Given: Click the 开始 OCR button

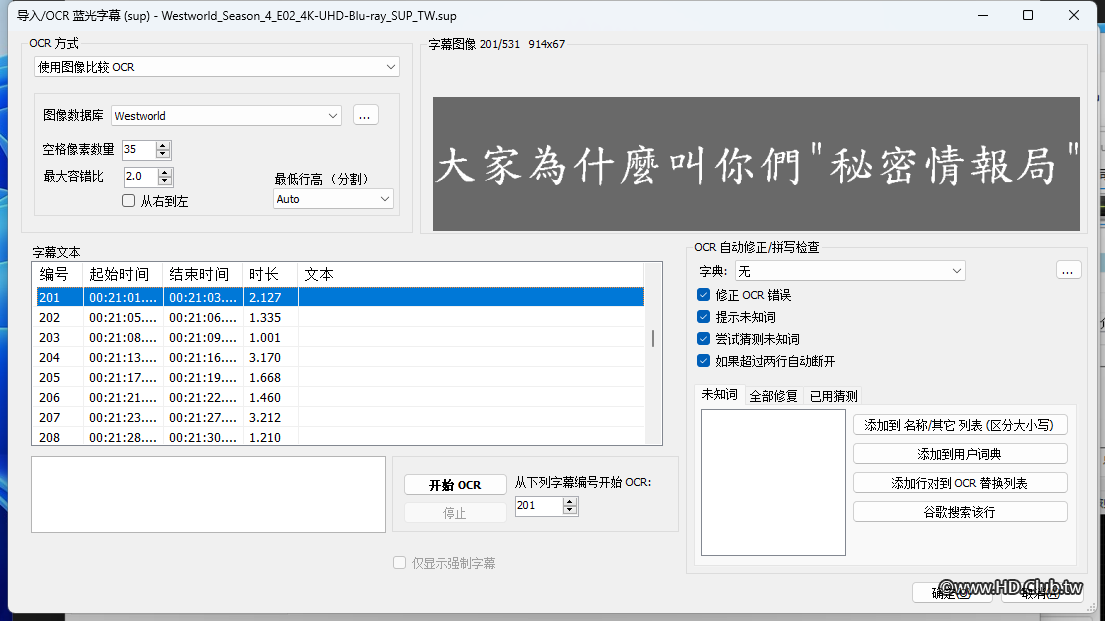Looking at the screenshot, I should 455,485.
